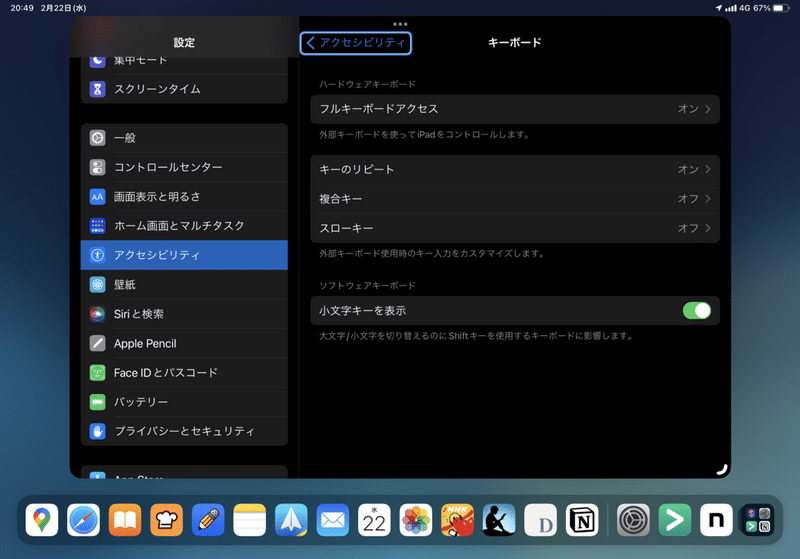Screen dimensions: 800x559
Task: Launch Notion from the dock
Action: 582,520
